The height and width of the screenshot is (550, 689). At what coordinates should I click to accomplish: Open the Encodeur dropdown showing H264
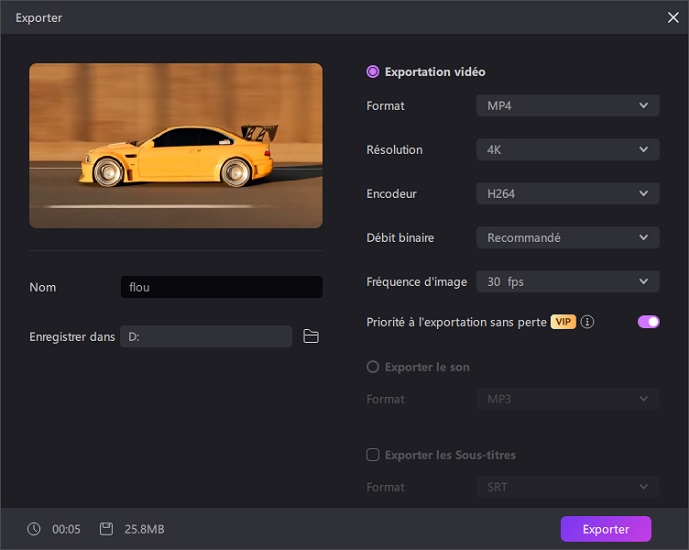568,193
